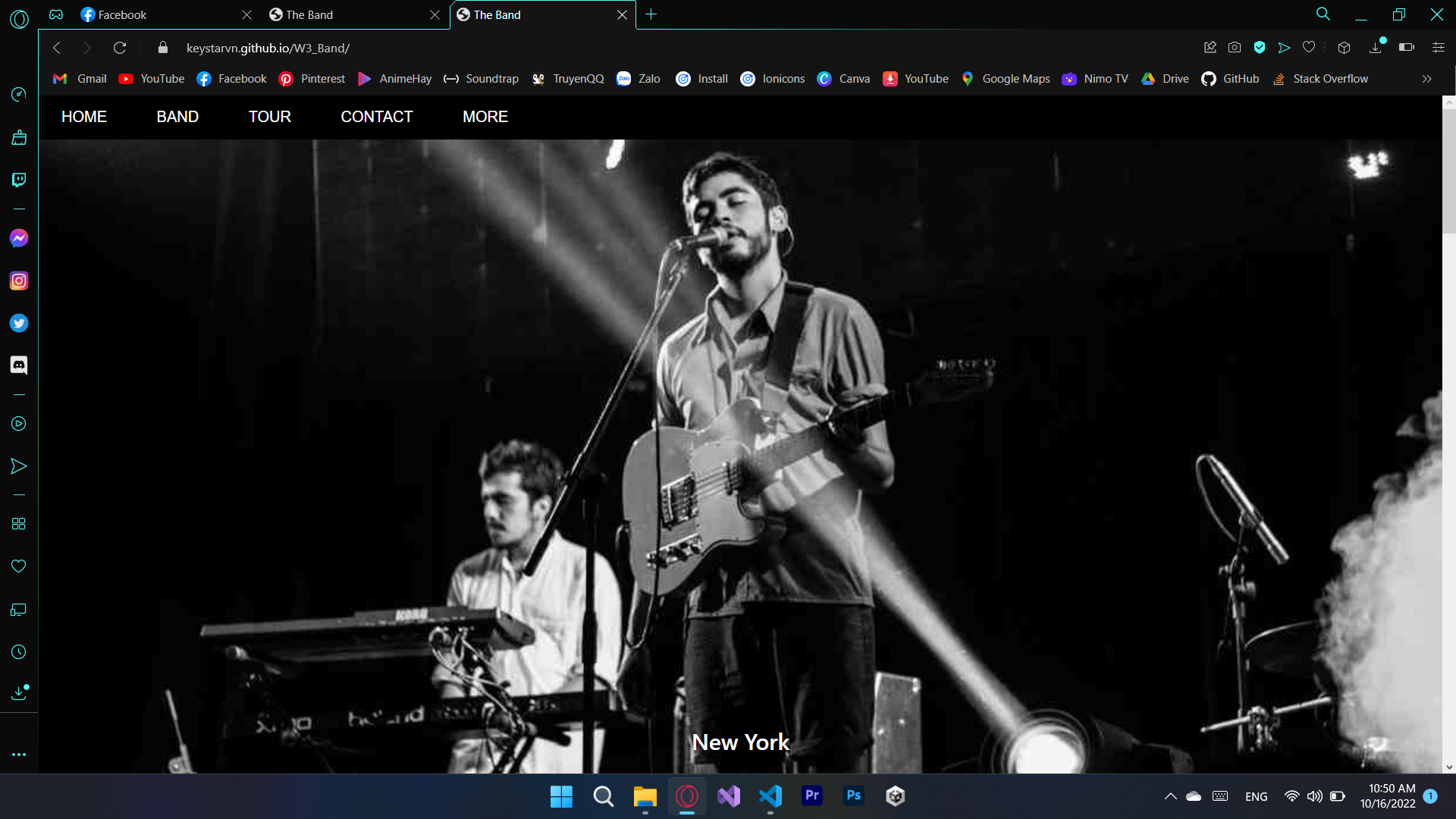Open Twitter in the sidebar

(19, 323)
